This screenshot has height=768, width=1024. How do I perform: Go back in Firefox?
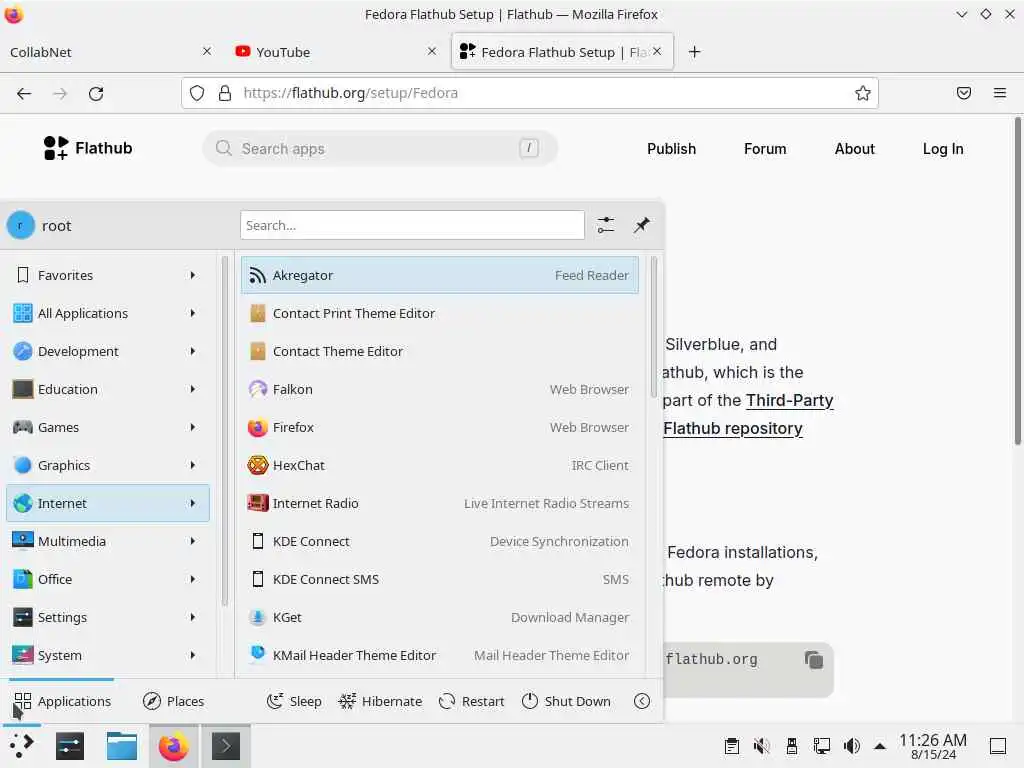(24, 93)
